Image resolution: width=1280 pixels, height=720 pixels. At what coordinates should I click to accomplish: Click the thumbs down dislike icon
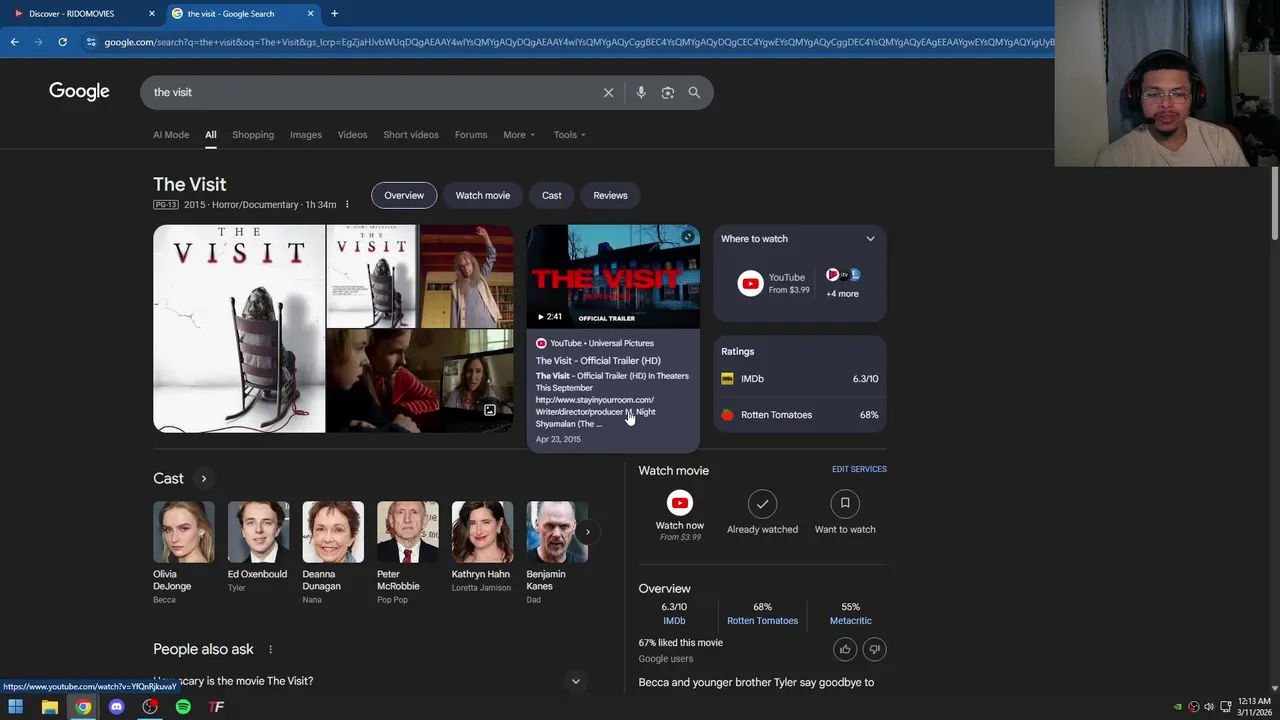874,649
